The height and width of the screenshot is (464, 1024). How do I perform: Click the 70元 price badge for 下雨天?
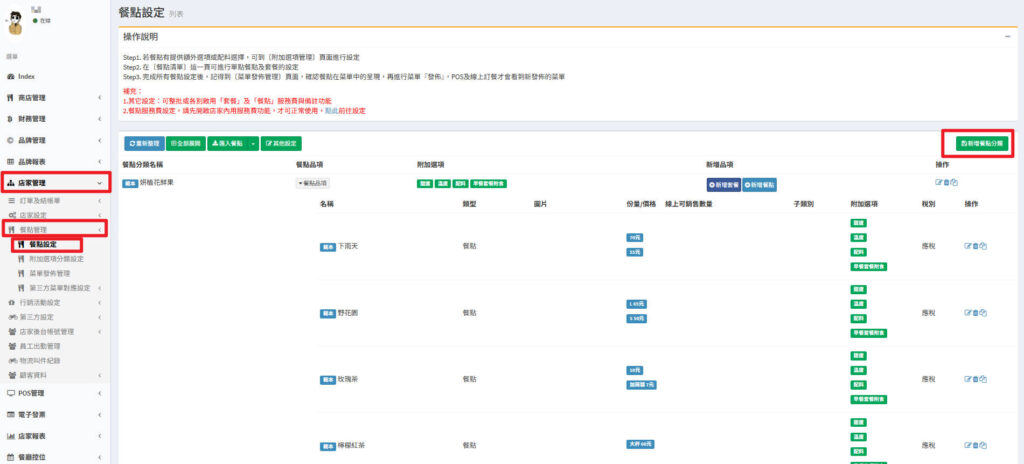tap(634, 238)
